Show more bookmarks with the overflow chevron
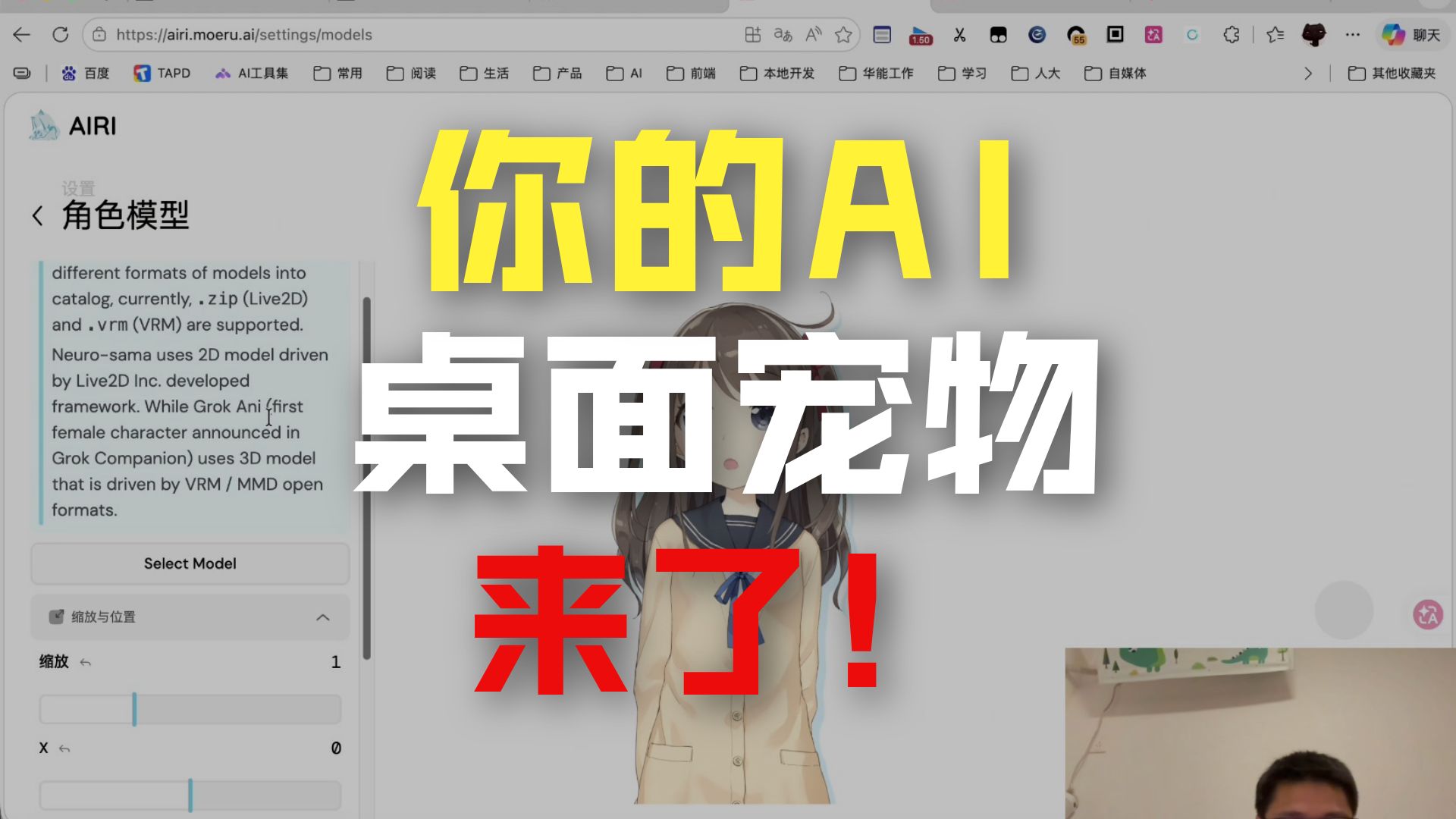 click(1308, 74)
